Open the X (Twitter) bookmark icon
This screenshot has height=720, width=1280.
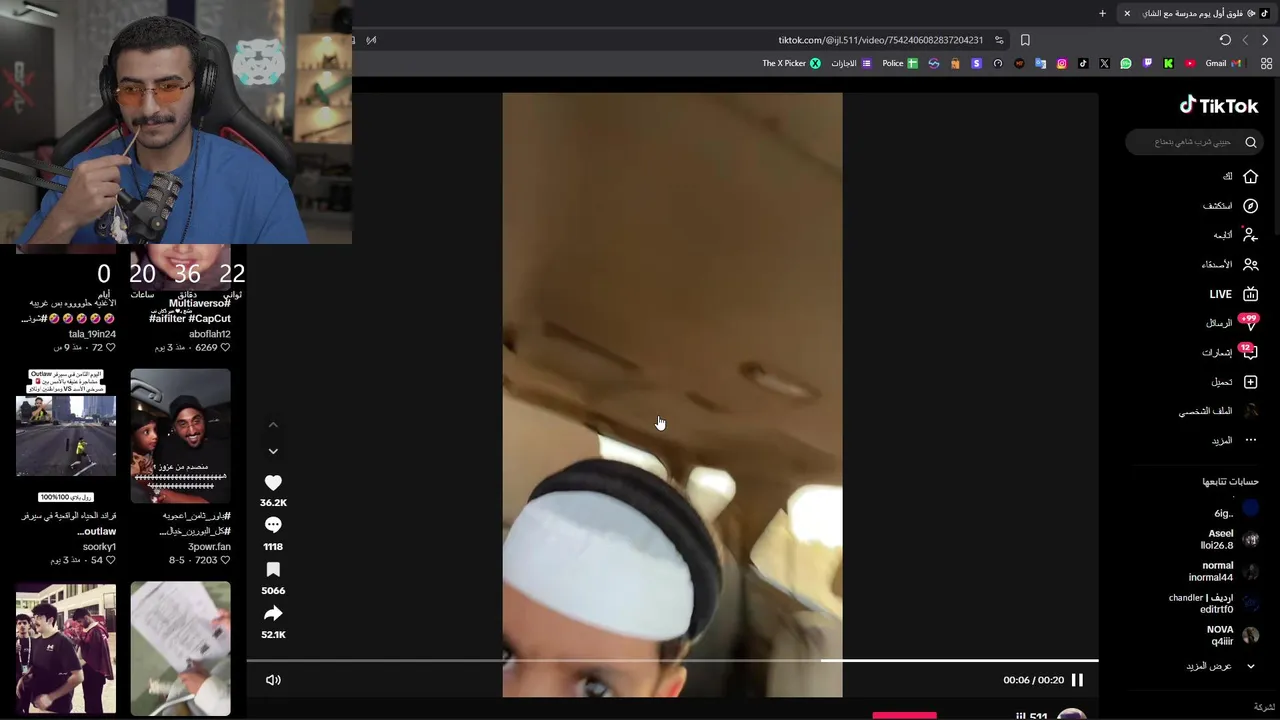(1104, 63)
